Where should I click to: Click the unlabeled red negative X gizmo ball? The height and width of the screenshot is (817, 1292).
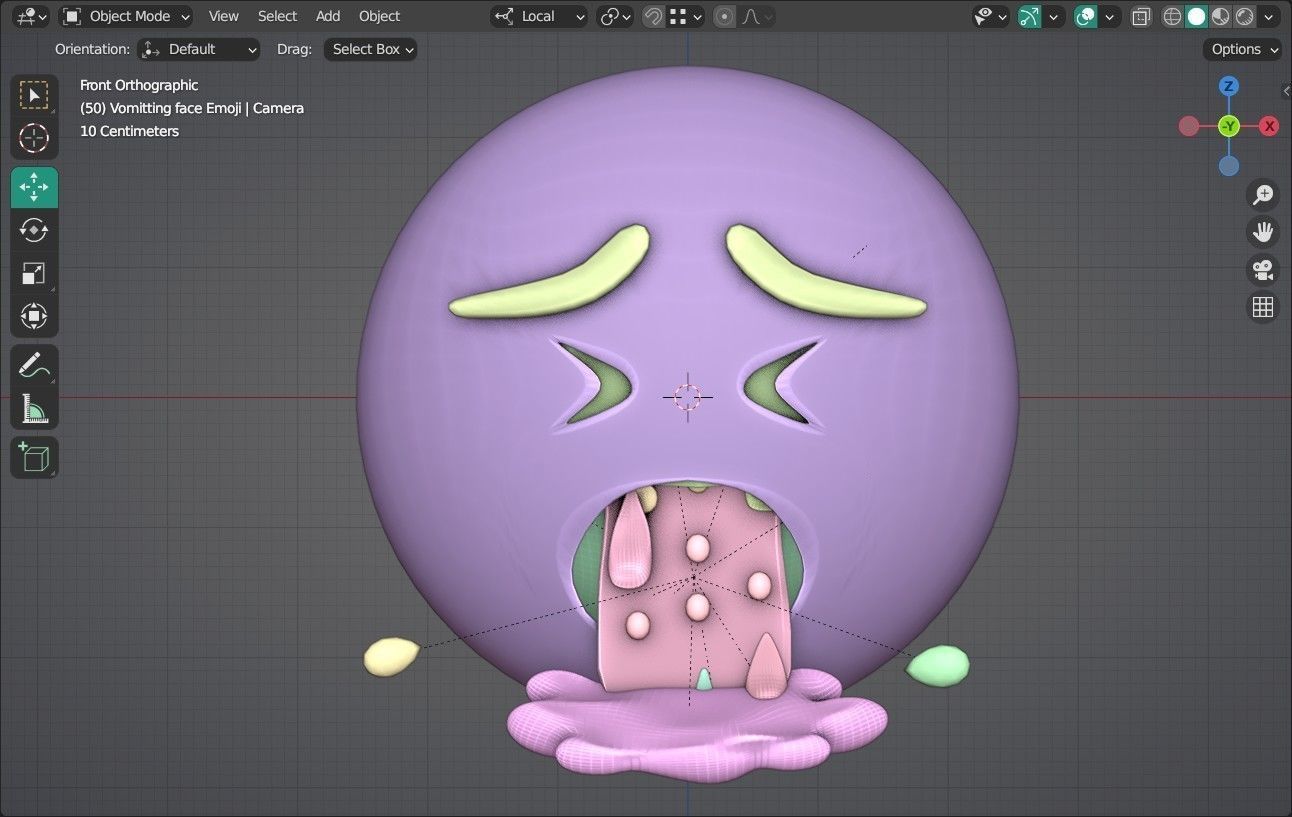pyautogui.click(x=1189, y=126)
